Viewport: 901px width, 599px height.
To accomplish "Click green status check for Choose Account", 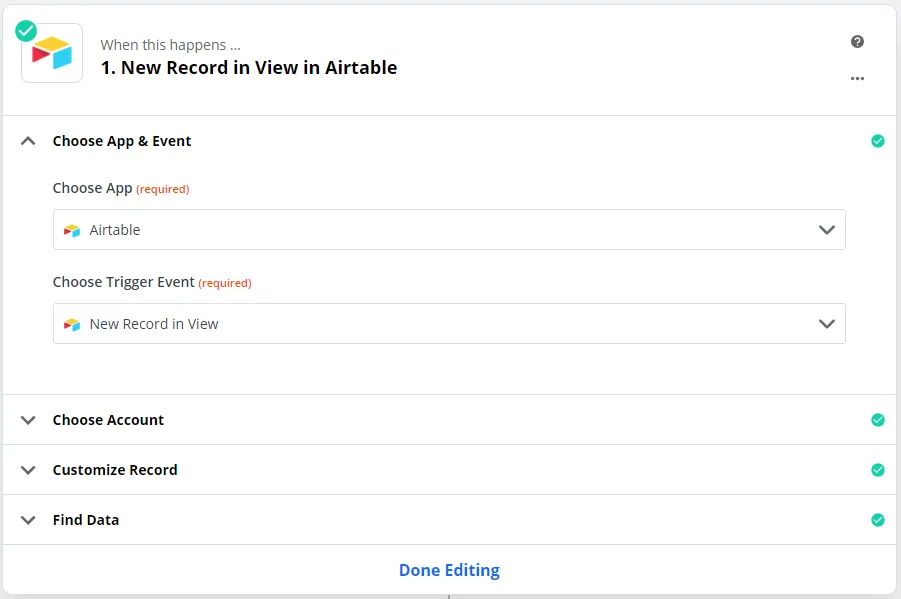I will [x=877, y=420].
